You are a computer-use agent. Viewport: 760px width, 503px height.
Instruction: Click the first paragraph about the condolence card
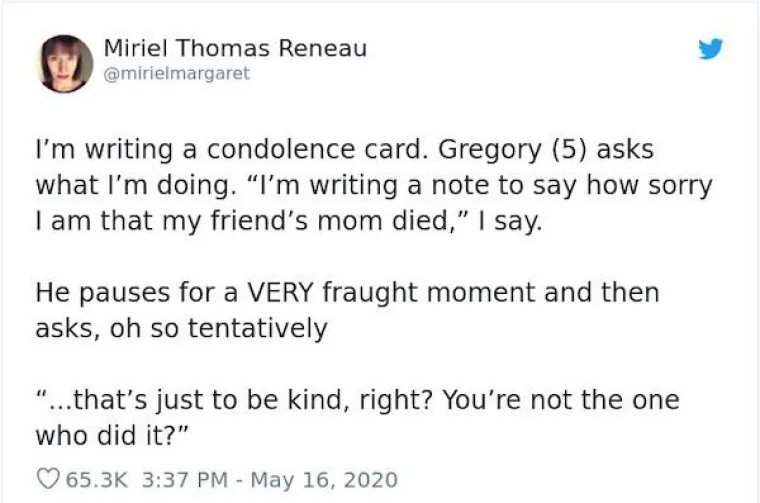tap(340, 185)
